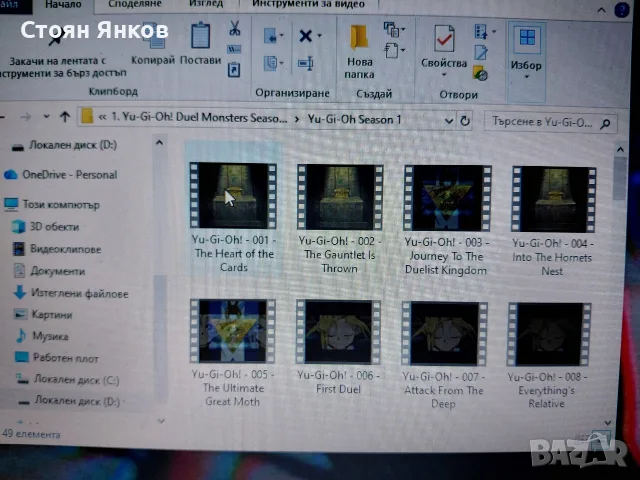Viewport: 640px width, 480px height.
Task: Click the Move to icon in Organize group
Action: point(270,36)
